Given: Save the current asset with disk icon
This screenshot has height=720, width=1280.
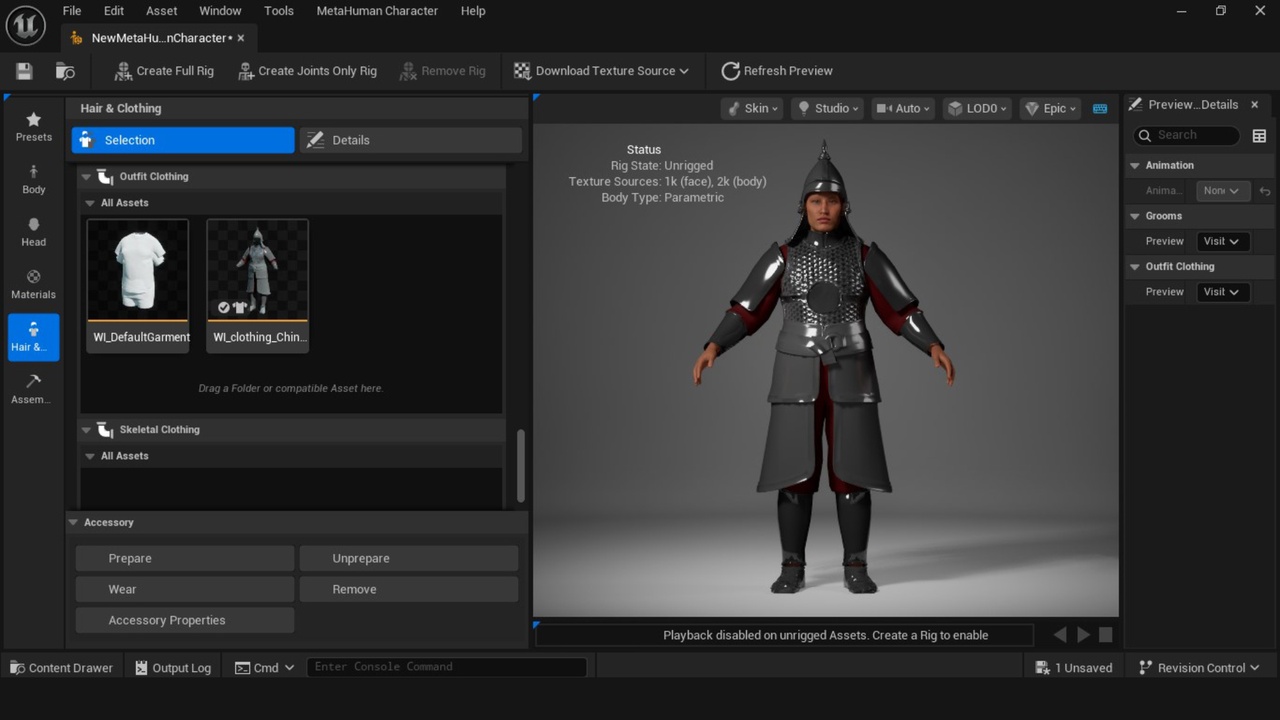Looking at the screenshot, I should coord(24,71).
